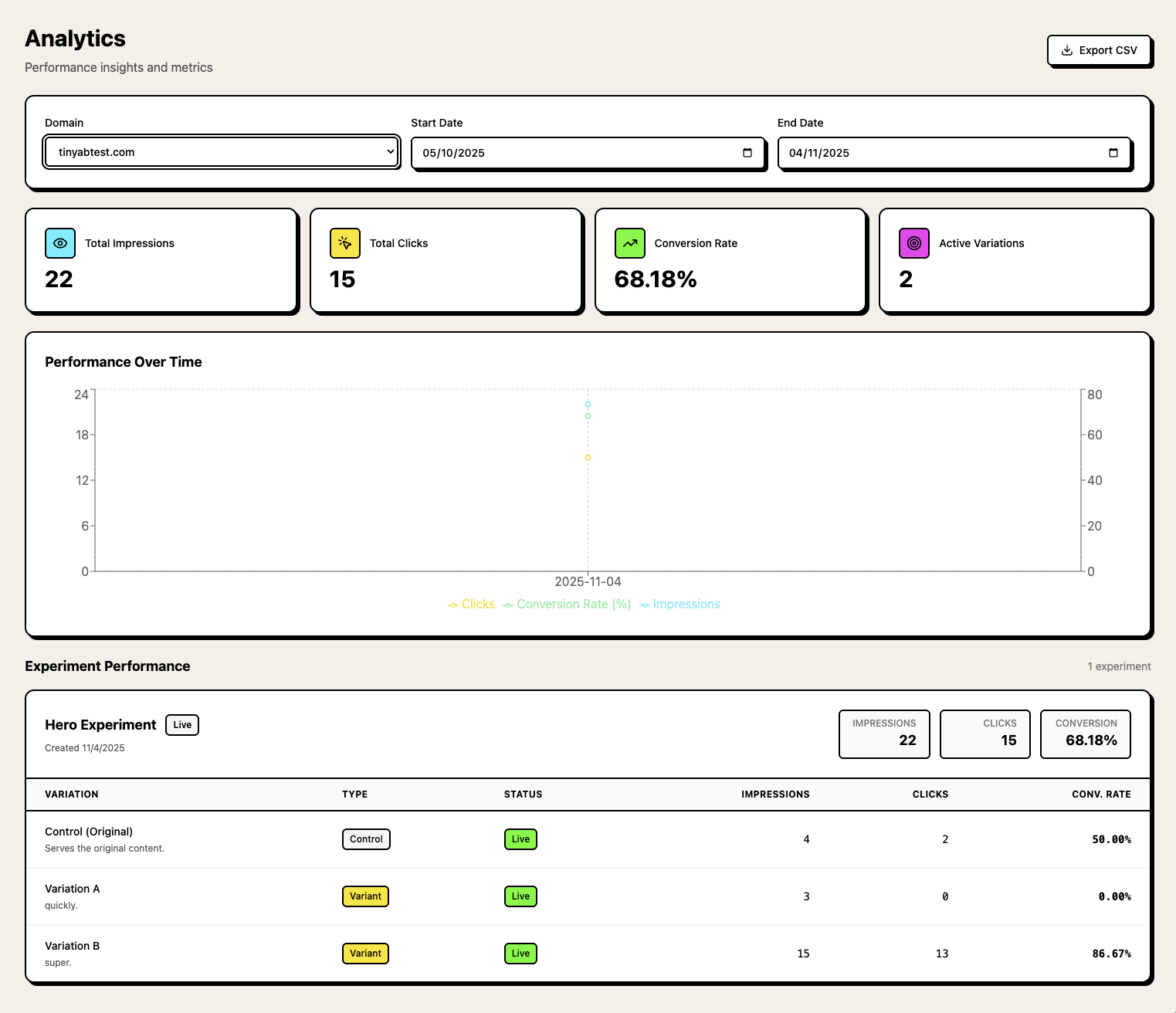Click the Conv. Rate column header

(1101, 794)
